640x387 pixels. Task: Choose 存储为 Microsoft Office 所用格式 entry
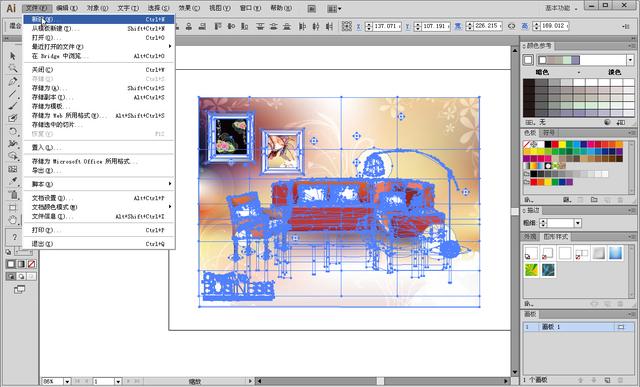[99, 161]
